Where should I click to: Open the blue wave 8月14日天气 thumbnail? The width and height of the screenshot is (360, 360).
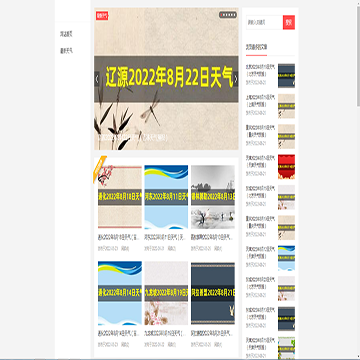(120, 293)
